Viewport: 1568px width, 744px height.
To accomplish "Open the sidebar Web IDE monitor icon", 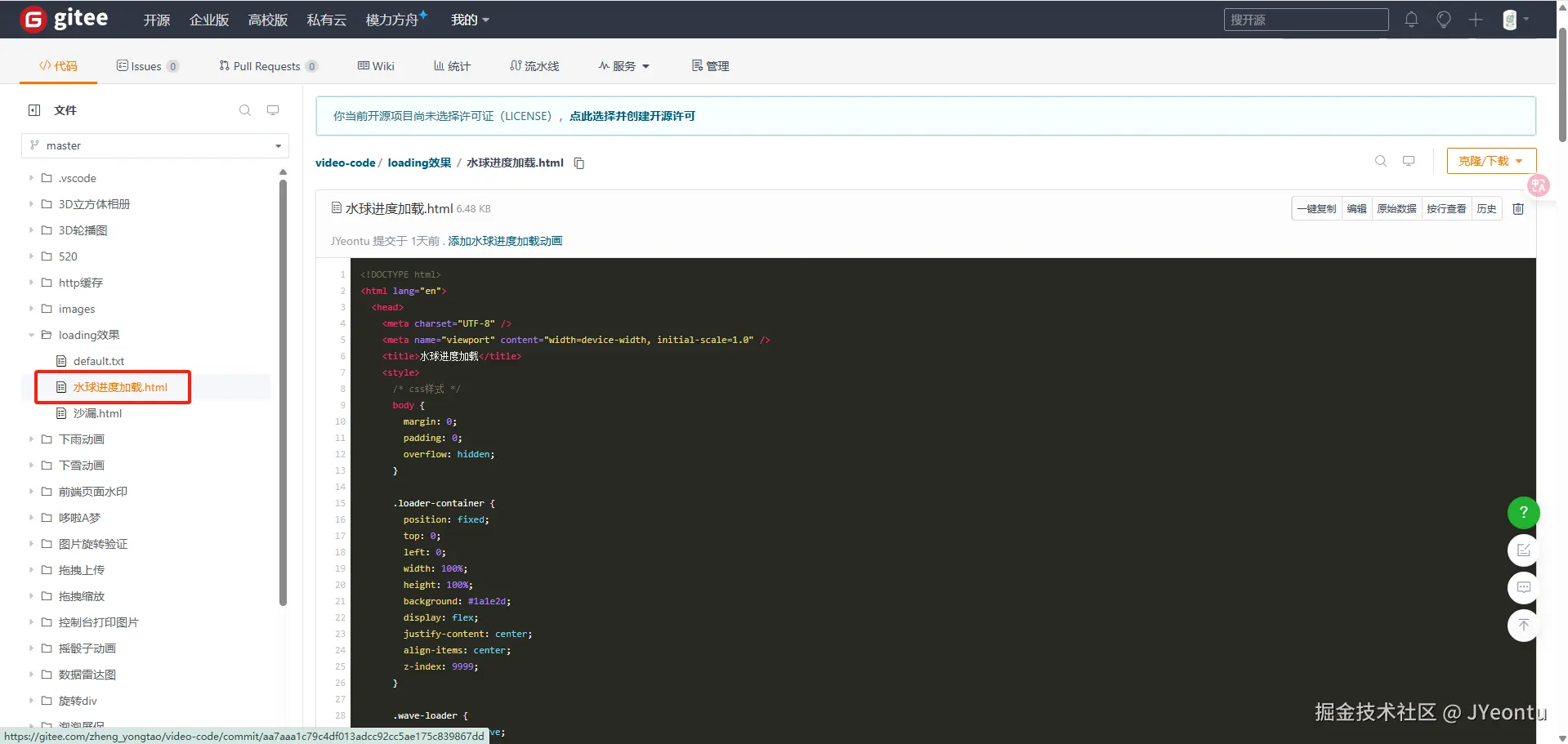I will [x=273, y=110].
